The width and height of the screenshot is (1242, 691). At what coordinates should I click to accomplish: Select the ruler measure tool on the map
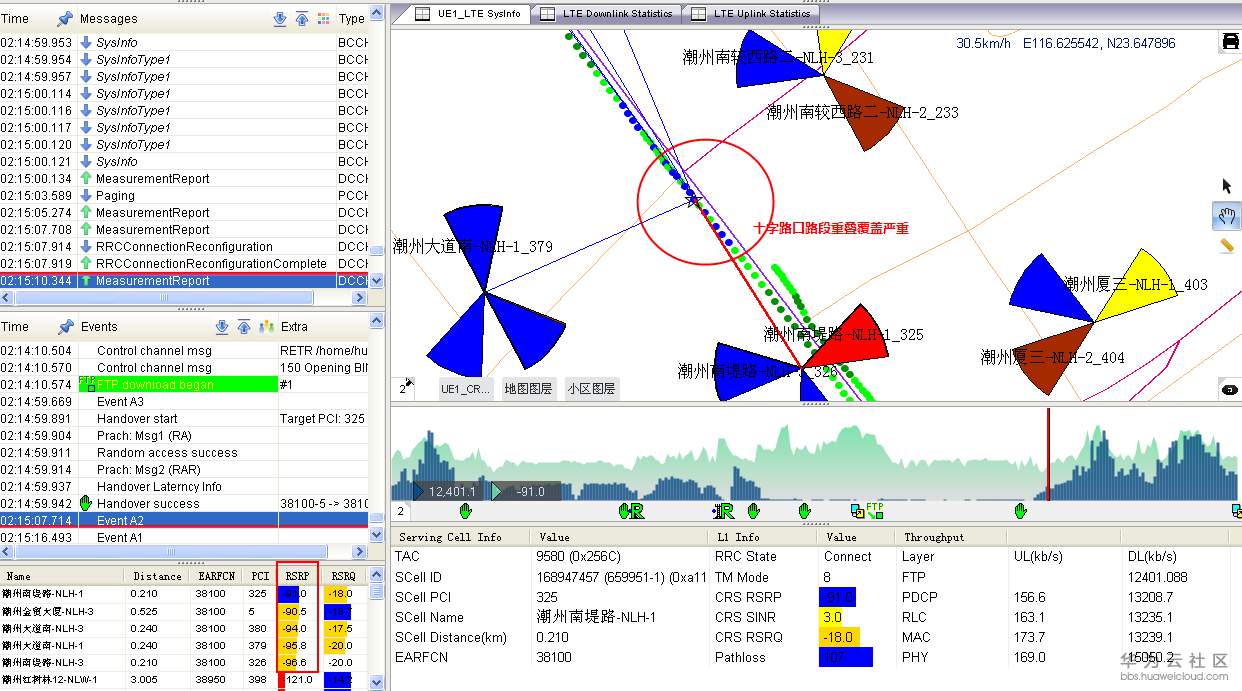(x=1228, y=245)
